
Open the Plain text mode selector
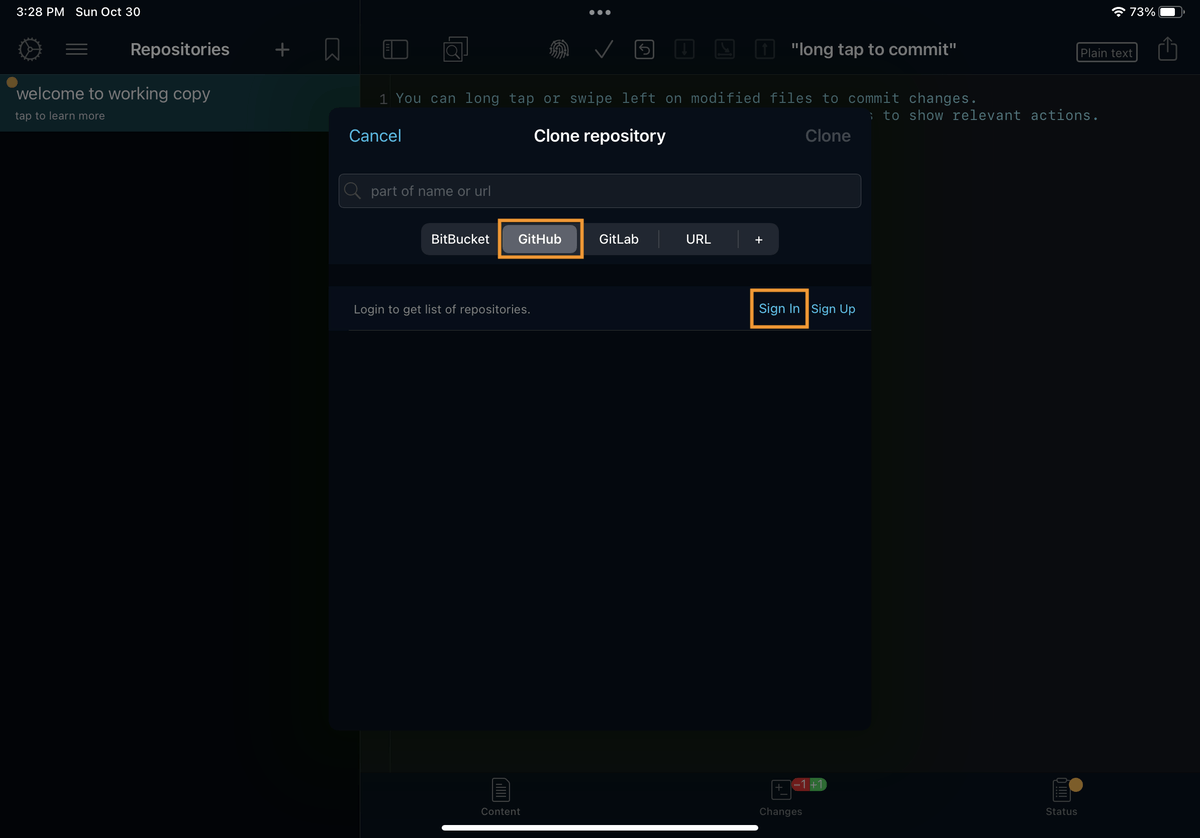click(1106, 51)
